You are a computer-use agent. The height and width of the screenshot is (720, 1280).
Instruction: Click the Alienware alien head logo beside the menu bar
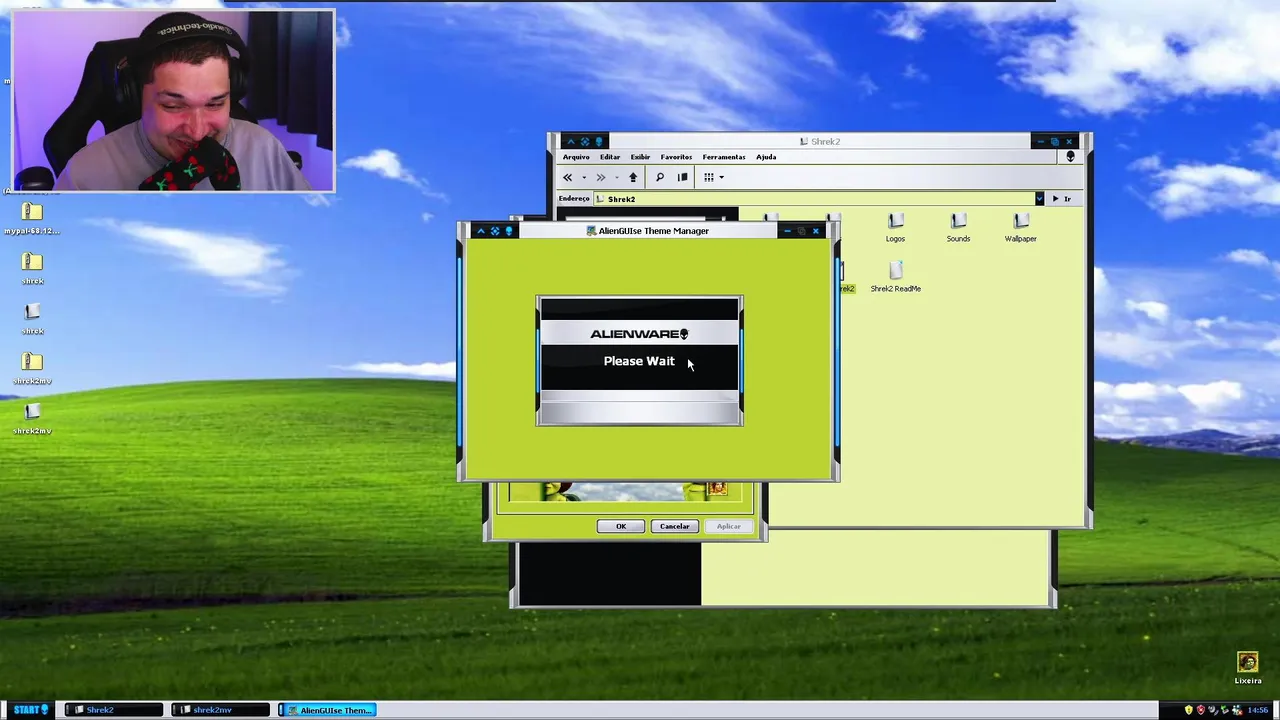(x=1070, y=157)
